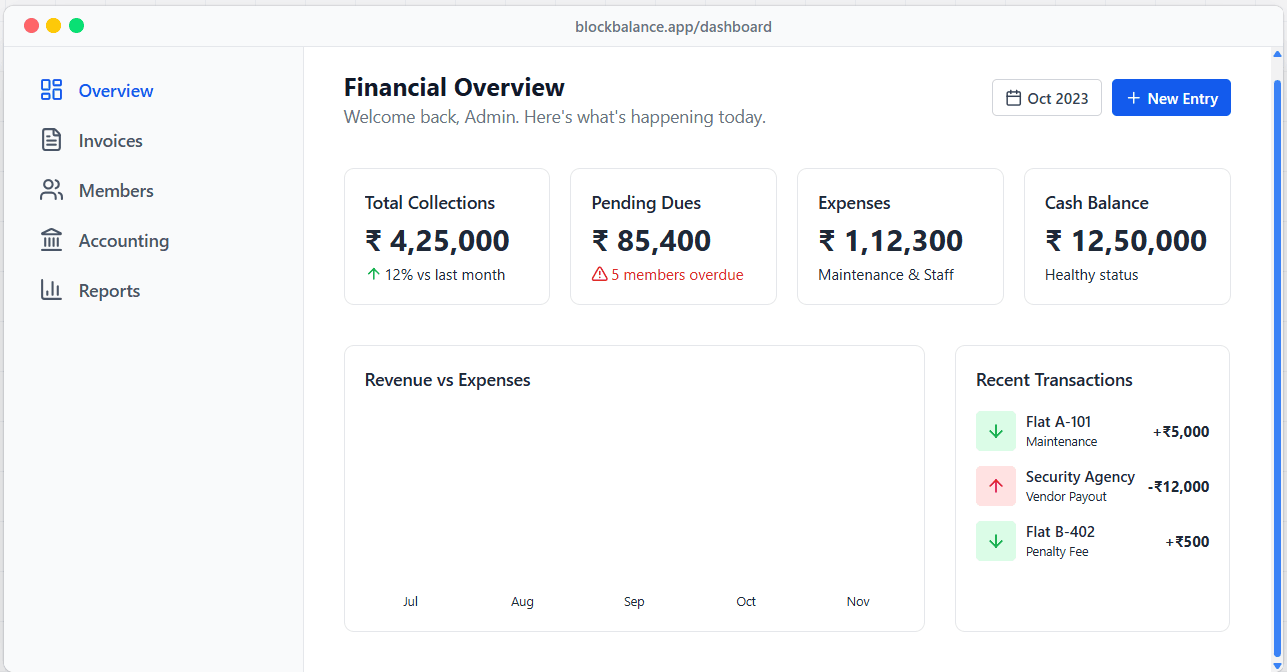Viewport: 1287px width, 672px height.
Task: Open the Members people icon
Action: [x=52, y=190]
